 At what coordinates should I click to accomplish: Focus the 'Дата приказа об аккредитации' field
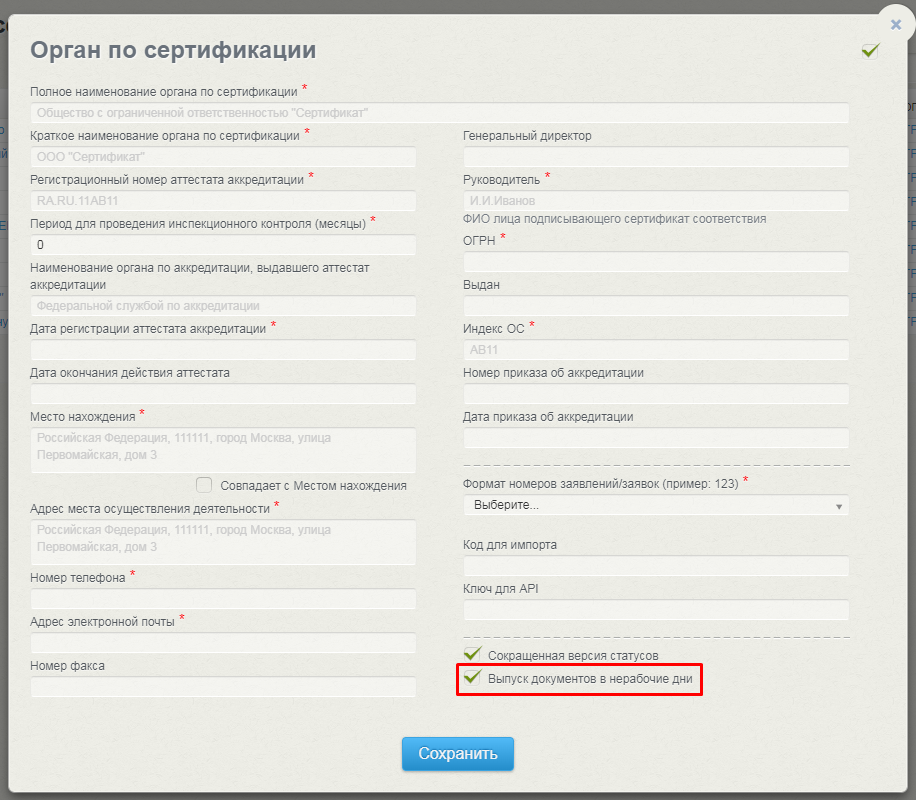click(x=656, y=438)
